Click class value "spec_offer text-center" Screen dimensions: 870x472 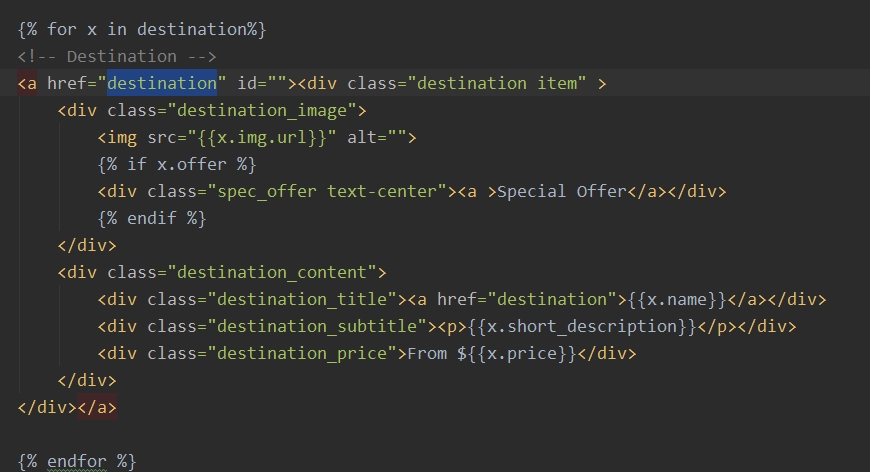tap(326, 191)
